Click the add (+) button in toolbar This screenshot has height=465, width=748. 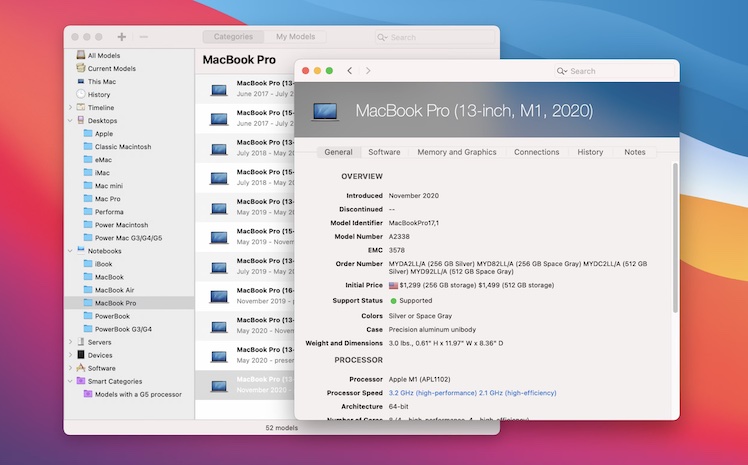122,37
